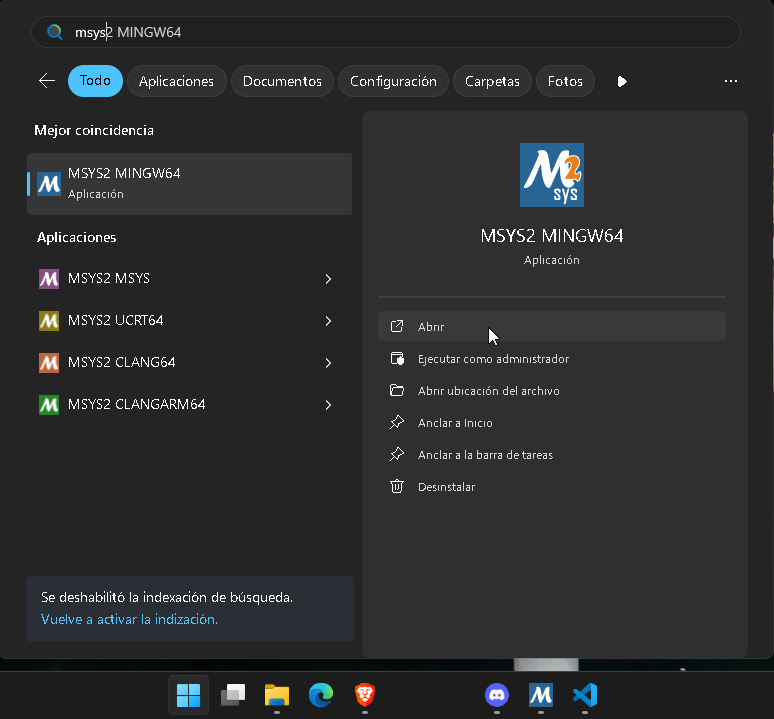Click the green MSYS2 CLANGARM64 icon

click(x=49, y=405)
